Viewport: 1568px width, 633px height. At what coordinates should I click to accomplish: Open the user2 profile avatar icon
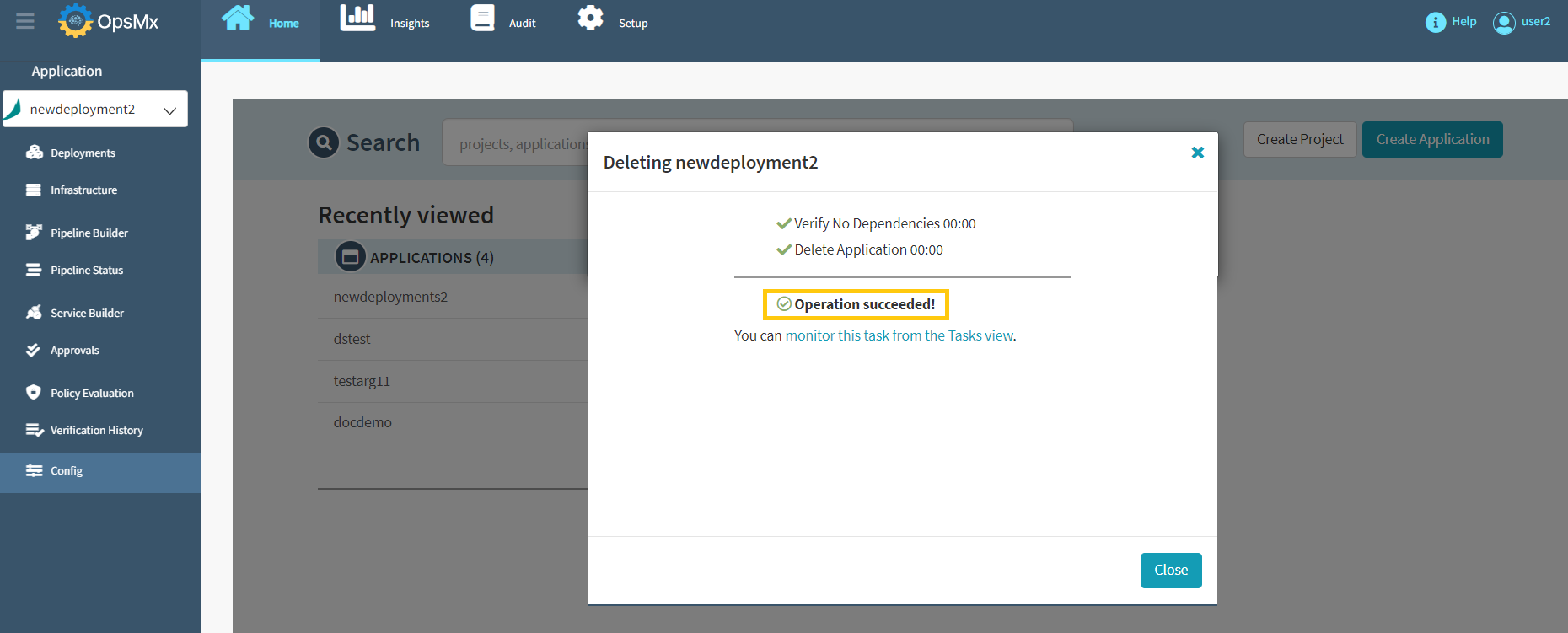(x=1503, y=23)
